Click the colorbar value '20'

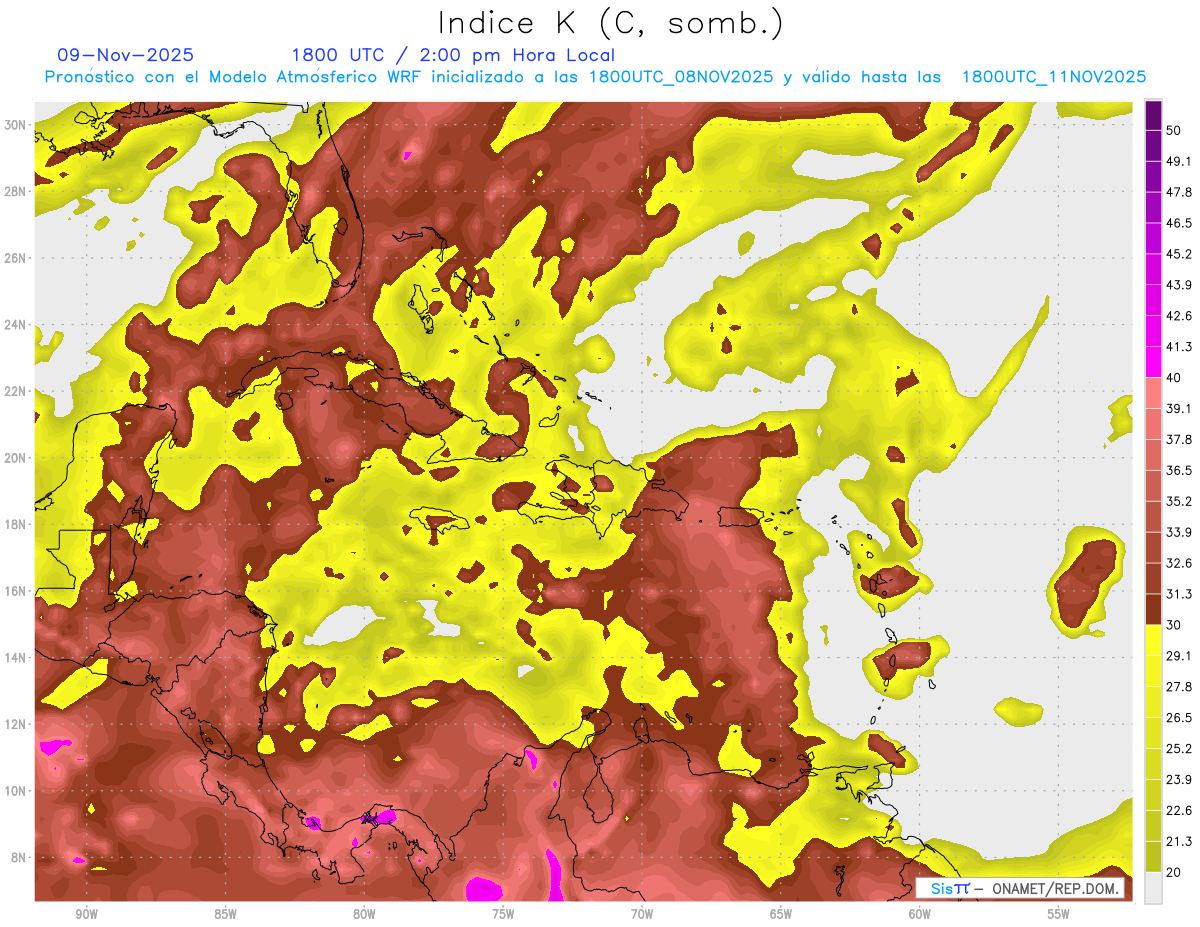(x=1175, y=872)
